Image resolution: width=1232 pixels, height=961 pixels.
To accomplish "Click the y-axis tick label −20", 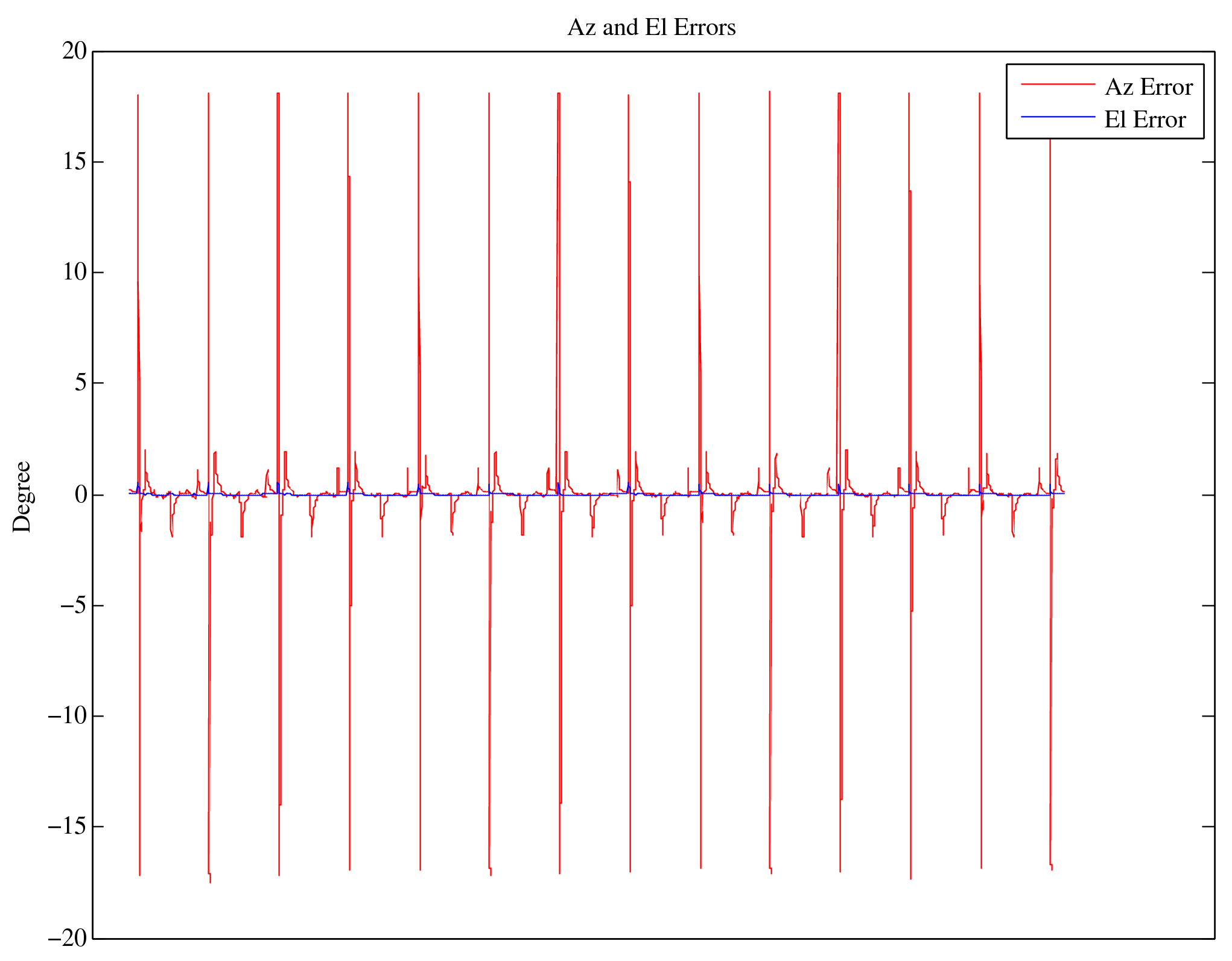I will [x=68, y=938].
